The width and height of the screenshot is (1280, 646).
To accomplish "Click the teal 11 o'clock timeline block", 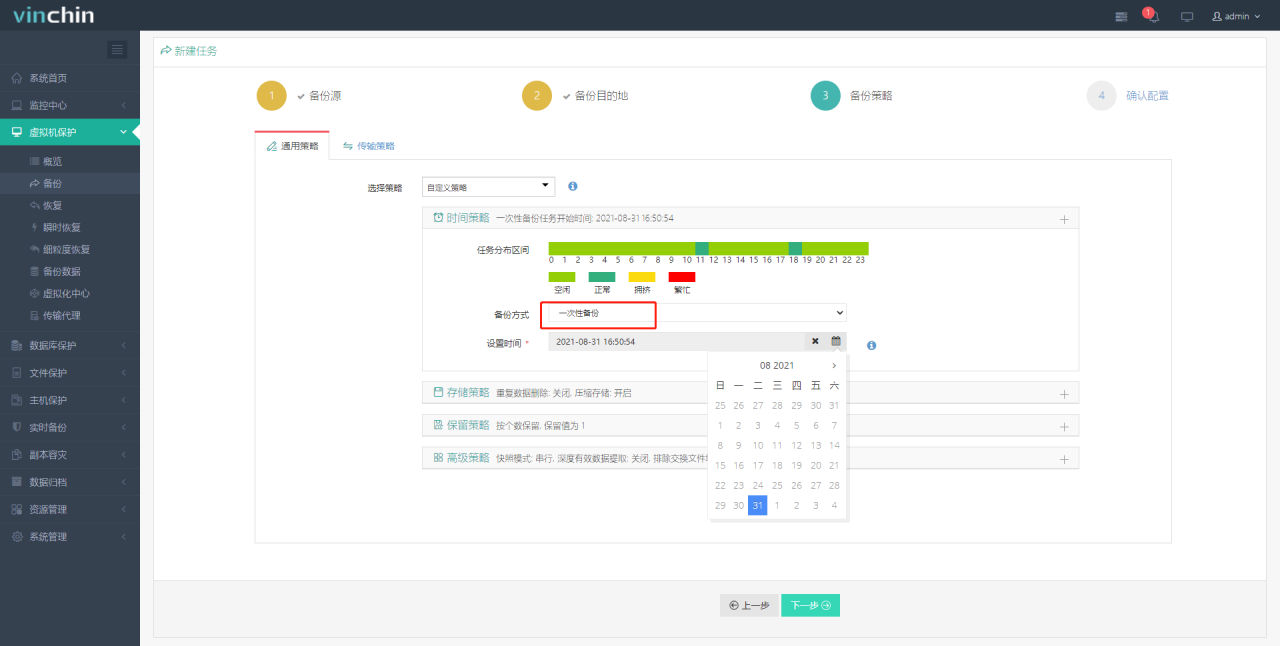I will (702, 248).
